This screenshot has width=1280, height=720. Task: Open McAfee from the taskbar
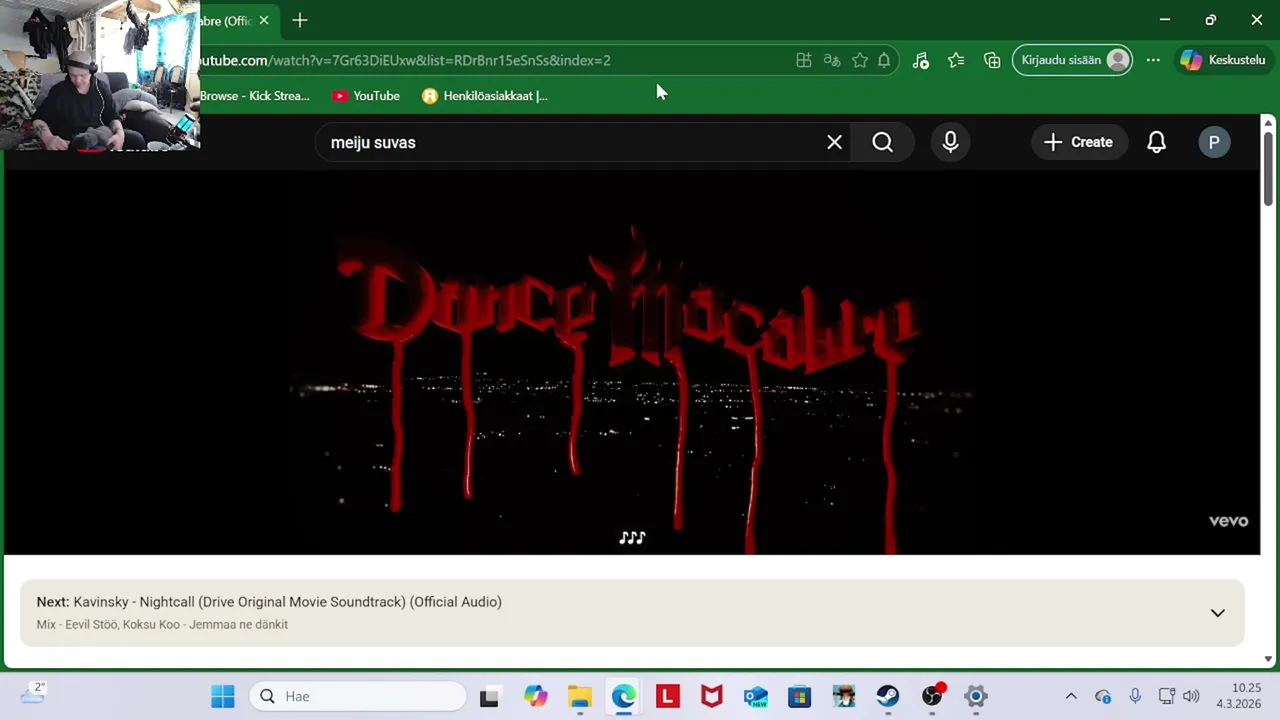point(712,696)
